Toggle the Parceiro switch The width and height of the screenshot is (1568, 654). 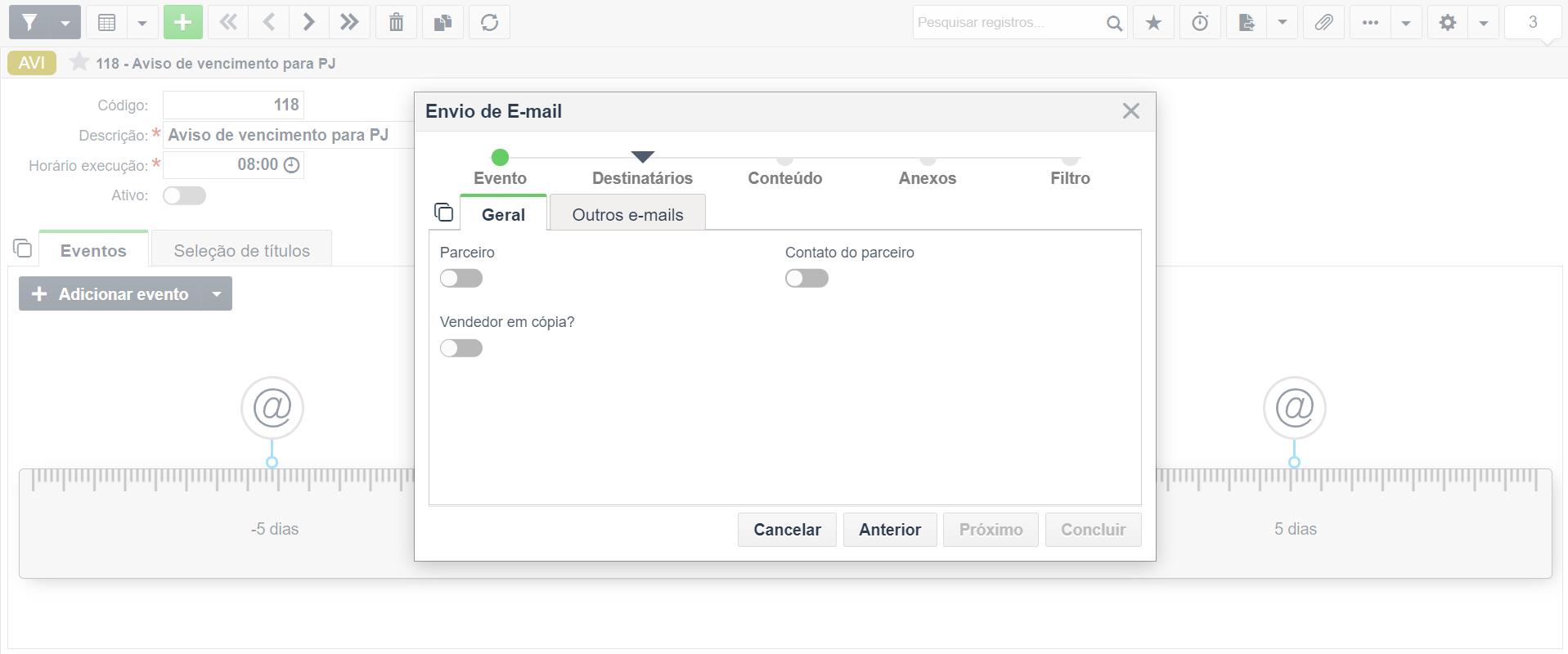461,279
